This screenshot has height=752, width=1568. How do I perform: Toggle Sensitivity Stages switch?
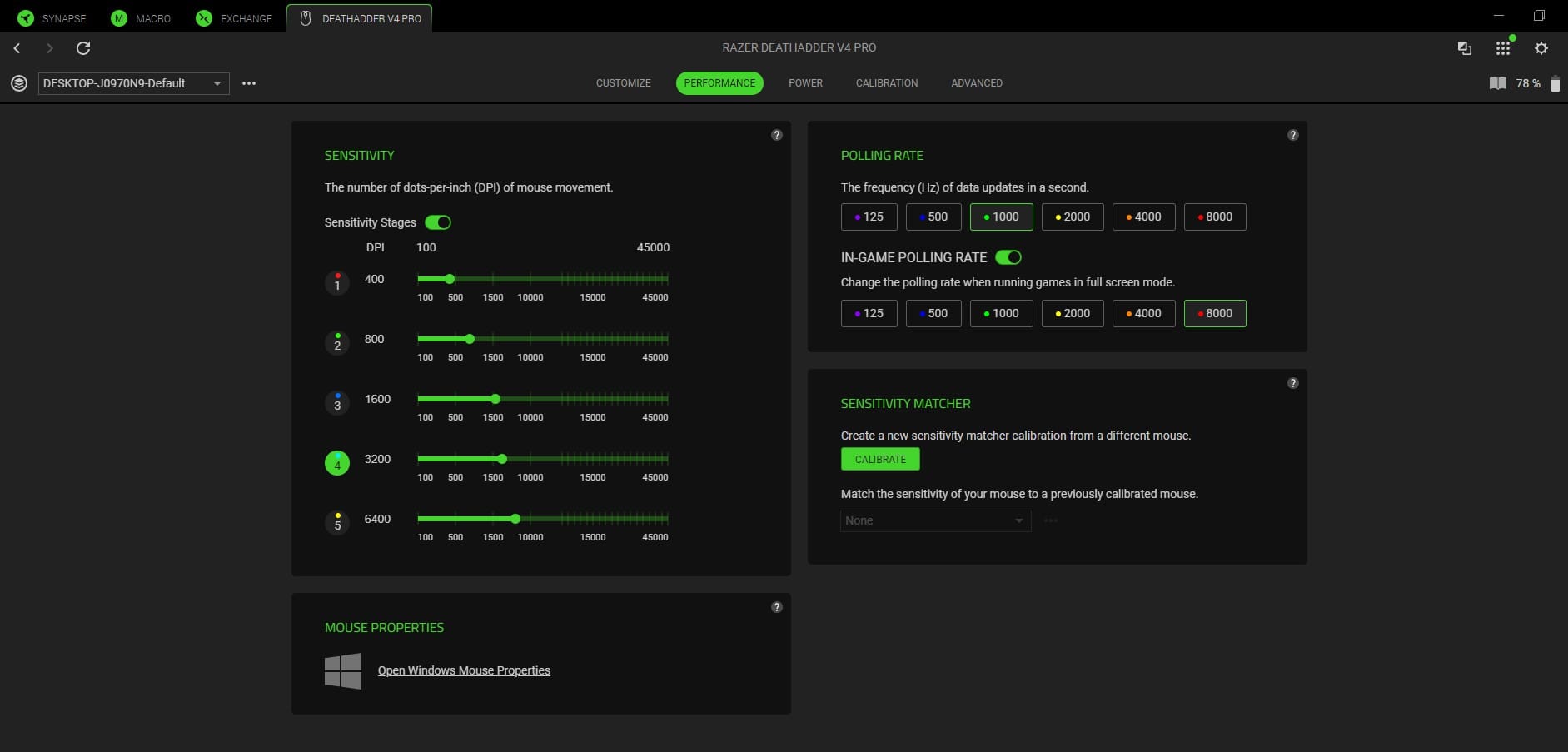point(438,222)
